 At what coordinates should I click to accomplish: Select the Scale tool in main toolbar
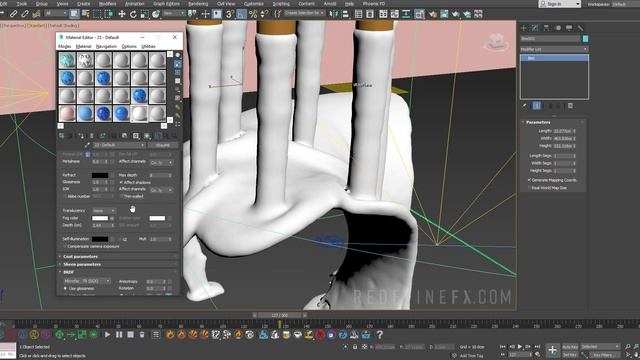(144, 14)
